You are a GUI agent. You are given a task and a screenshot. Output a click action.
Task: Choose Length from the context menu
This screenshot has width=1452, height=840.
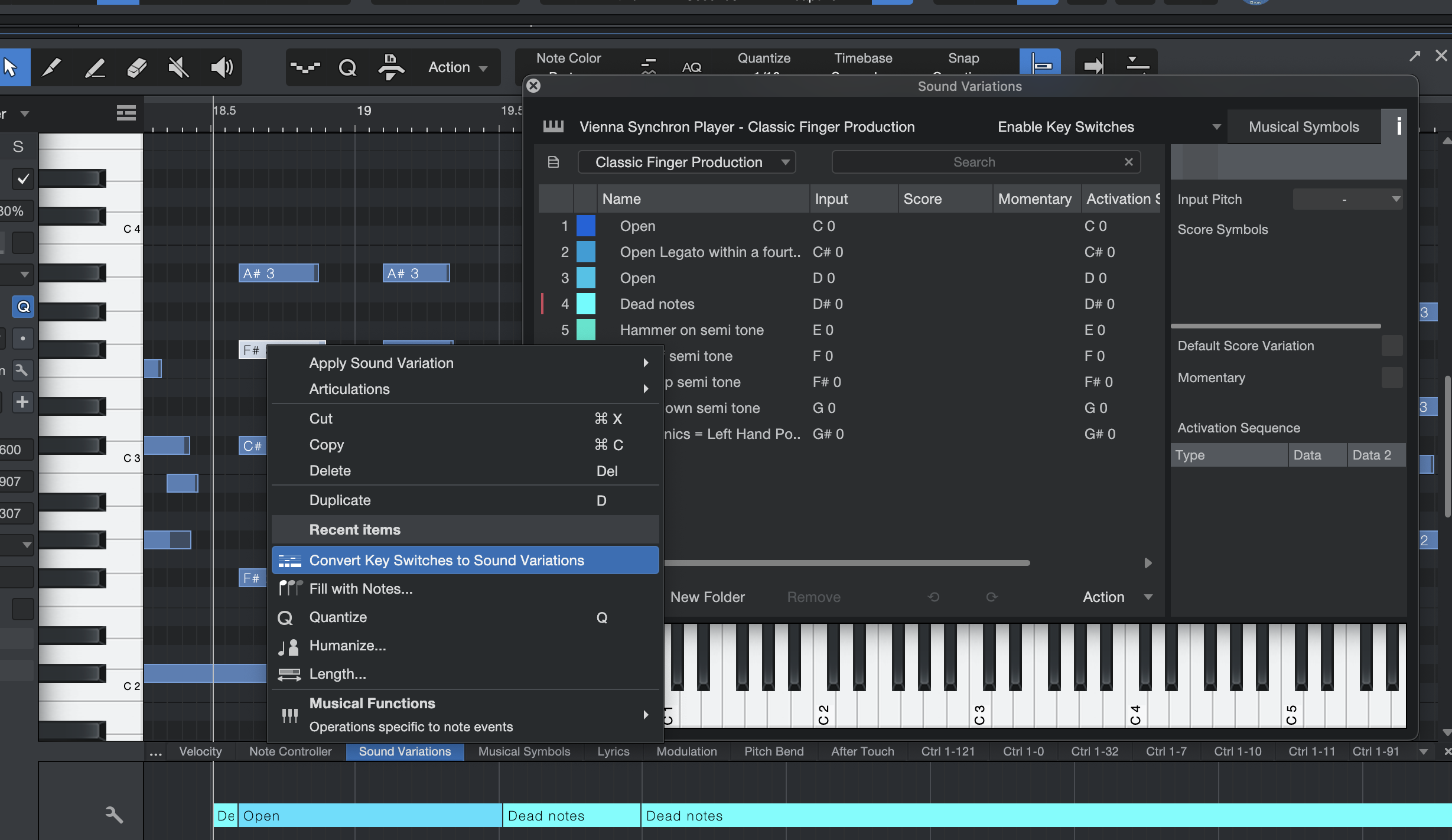click(x=465, y=674)
